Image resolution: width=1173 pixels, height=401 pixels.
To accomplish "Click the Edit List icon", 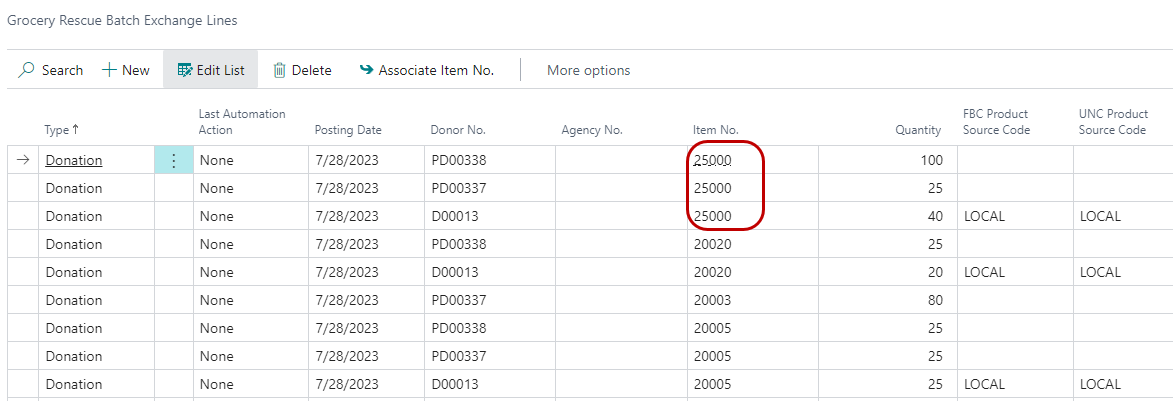I will (184, 70).
